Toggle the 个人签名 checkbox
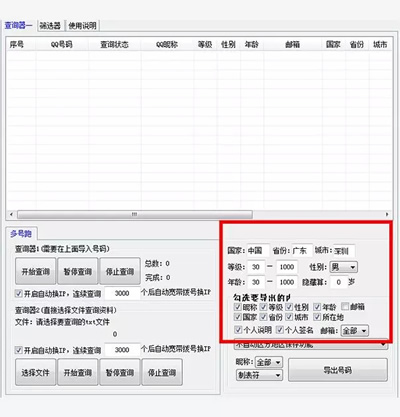 (x=280, y=330)
